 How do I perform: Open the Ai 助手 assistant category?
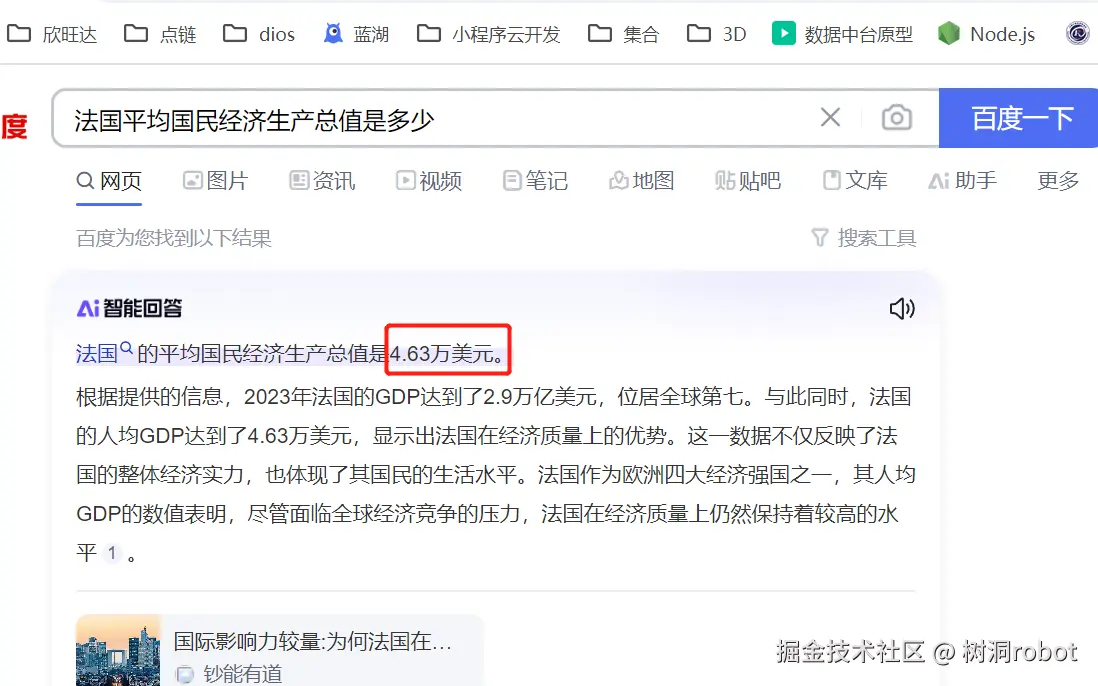pos(962,181)
